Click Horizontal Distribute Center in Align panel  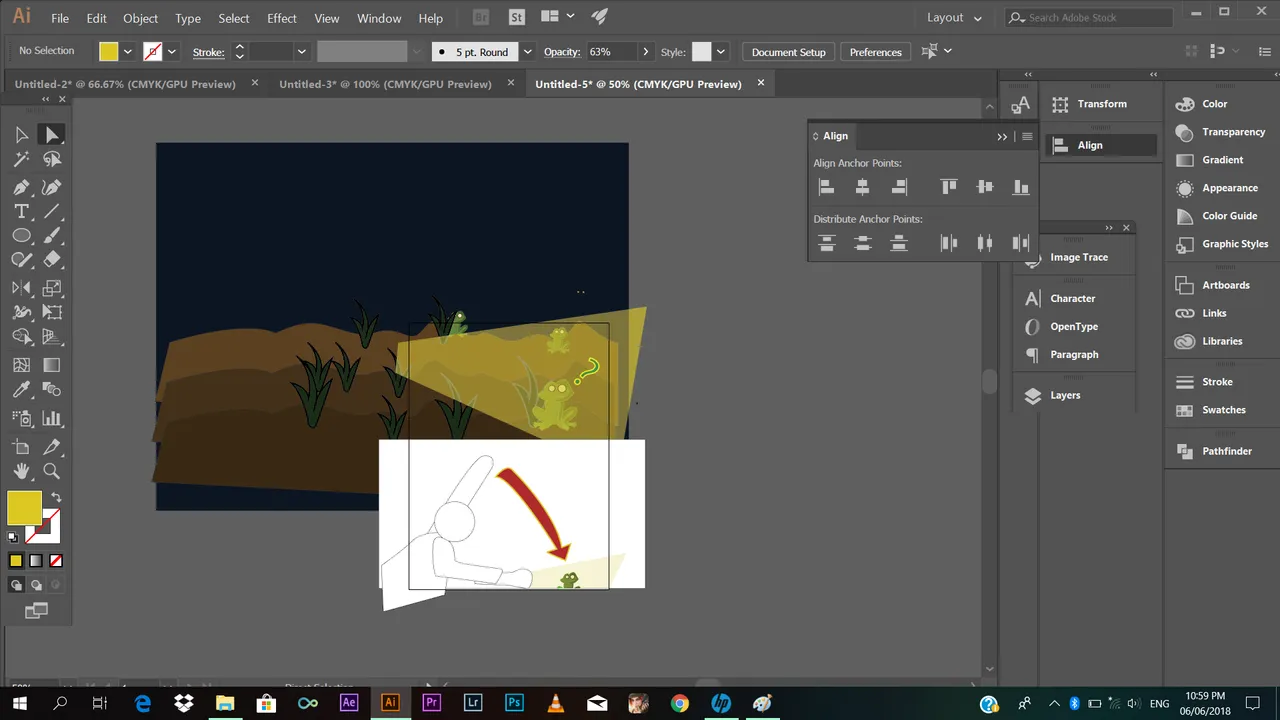(x=984, y=243)
